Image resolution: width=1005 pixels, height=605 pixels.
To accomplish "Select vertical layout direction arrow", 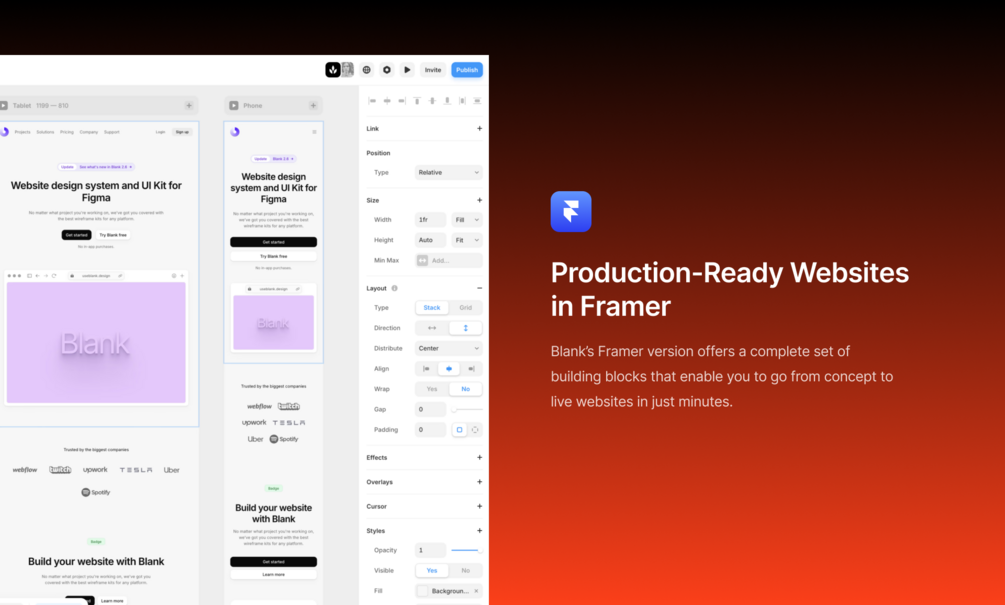I will tap(465, 328).
